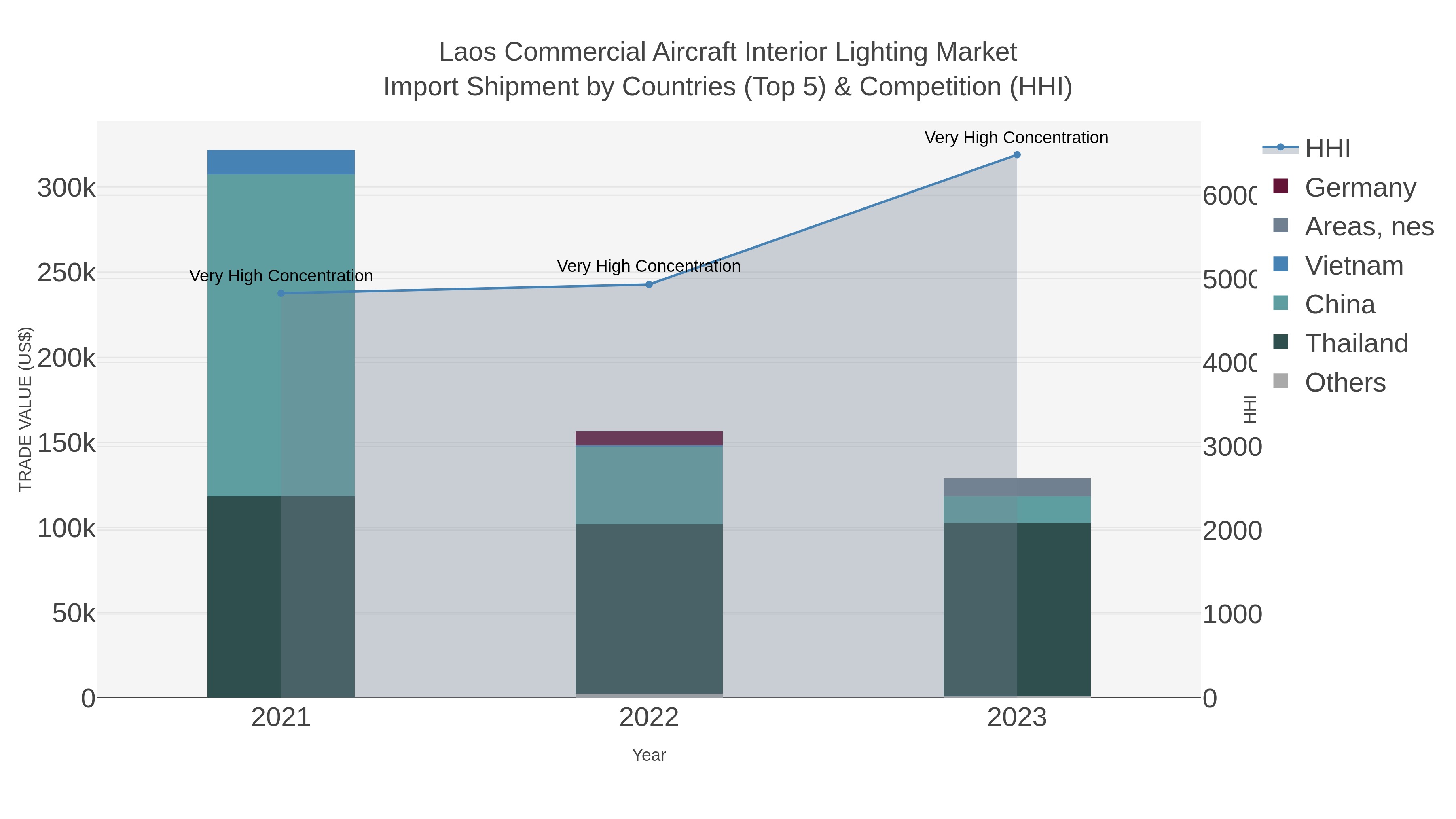Viewport: 1456px width, 819px height.
Task: Toggle the Areas, nes legend entry
Action: (1353, 226)
